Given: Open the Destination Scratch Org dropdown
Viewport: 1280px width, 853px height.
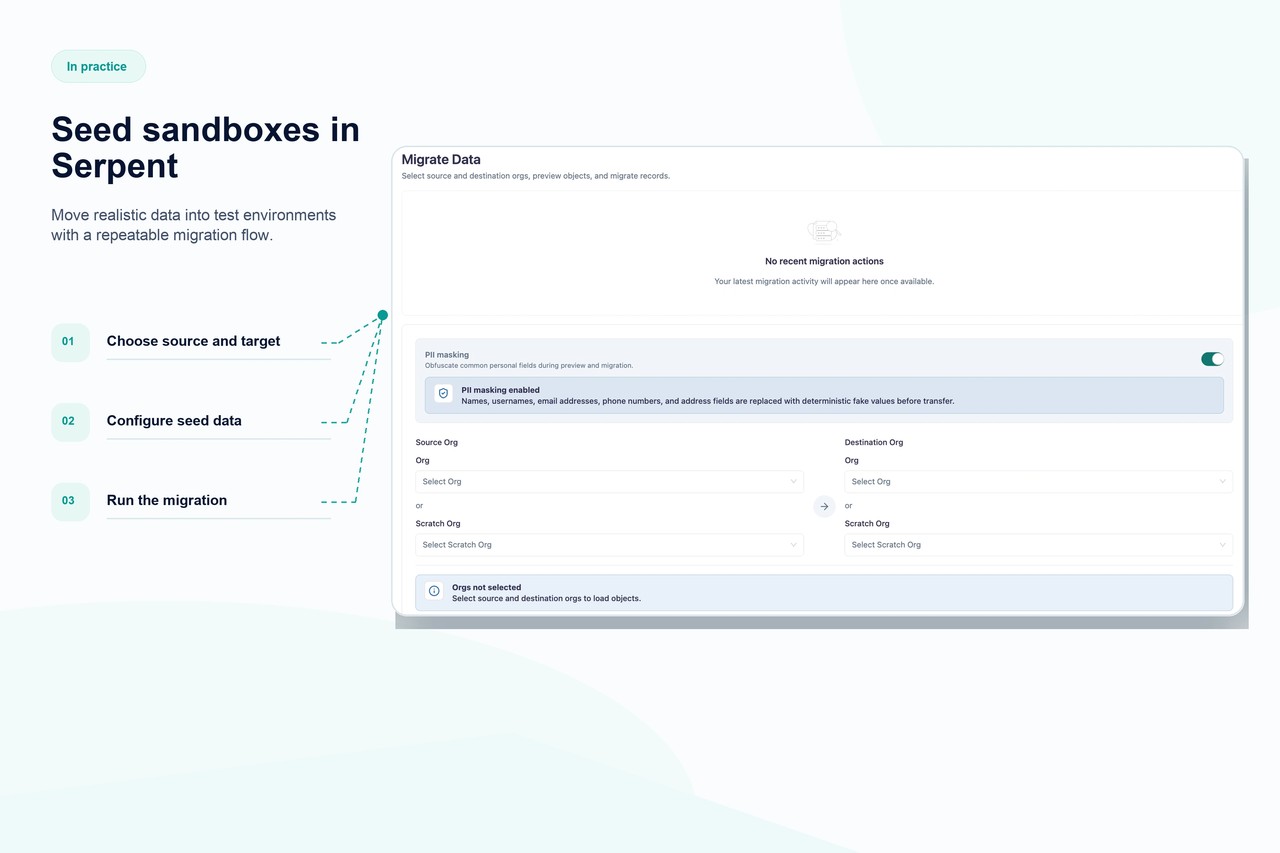Looking at the screenshot, I should point(1038,545).
